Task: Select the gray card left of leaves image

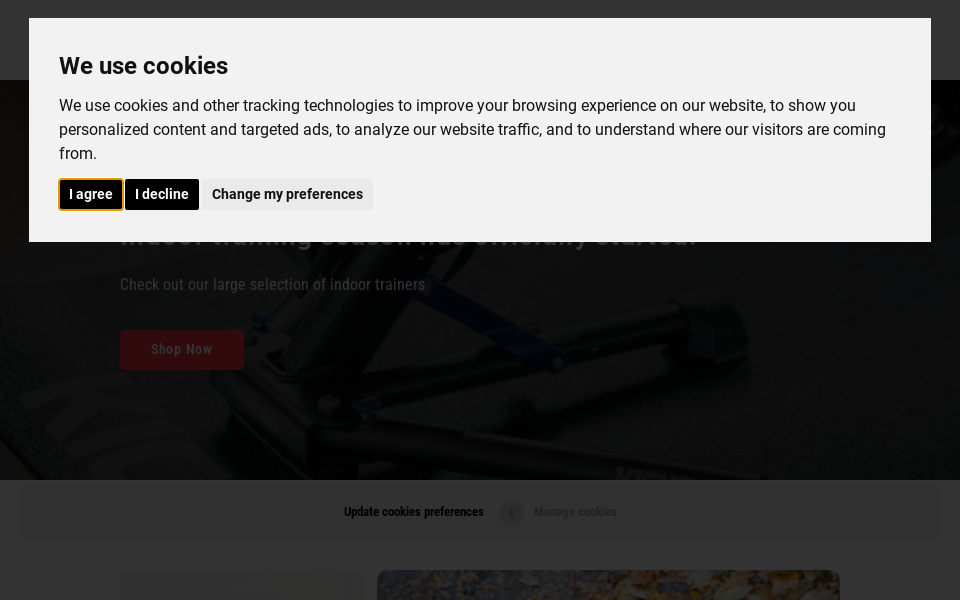Action: (240, 586)
